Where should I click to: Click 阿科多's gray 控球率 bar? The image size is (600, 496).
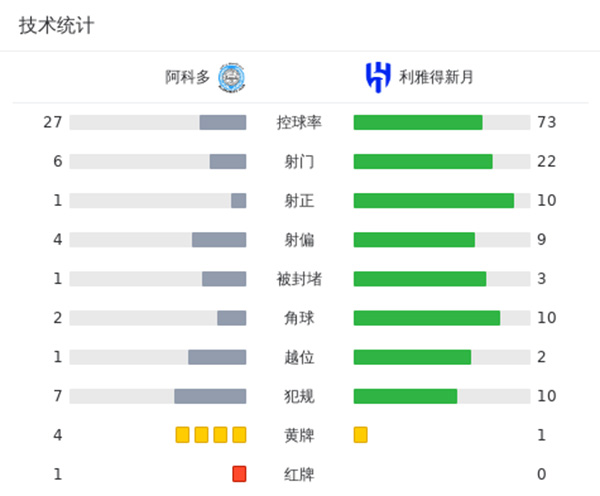(x=222, y=122)
